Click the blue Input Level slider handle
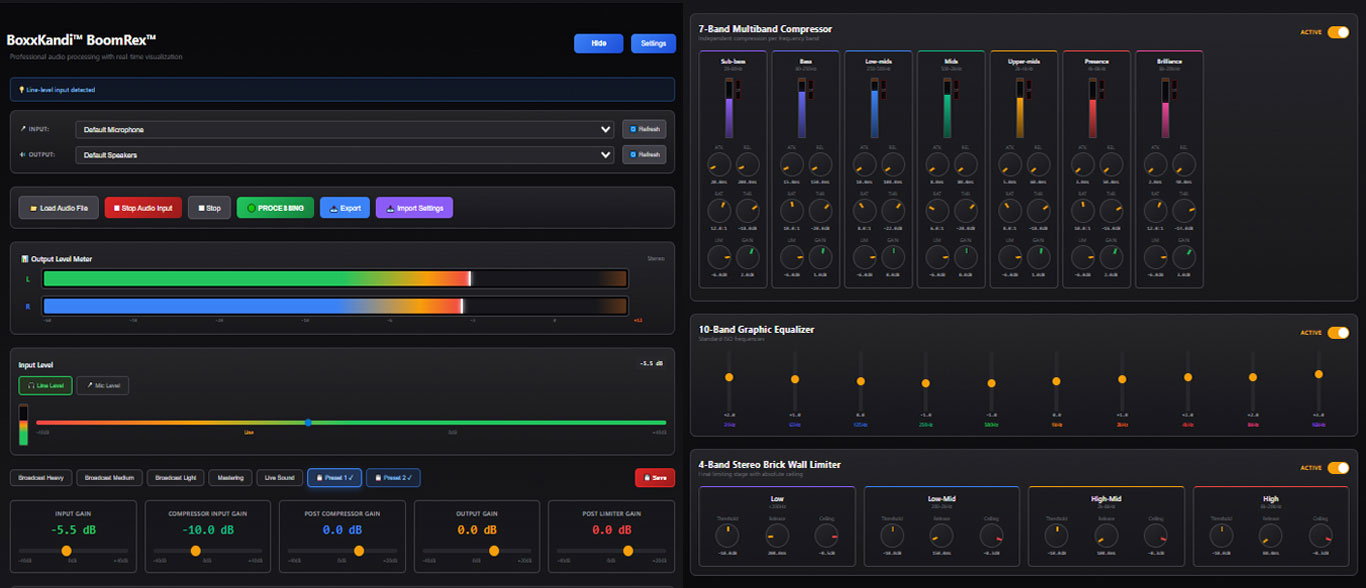The height and width of the screenshot is (588, 1366). point(308,423)
